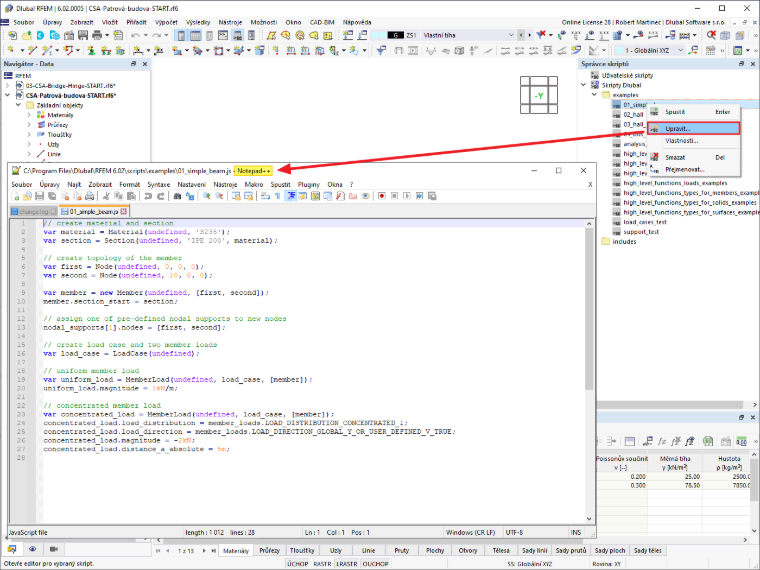Click the filter with red X icon
This screenshot has height=570, width=760.
(x=541, y=35)
